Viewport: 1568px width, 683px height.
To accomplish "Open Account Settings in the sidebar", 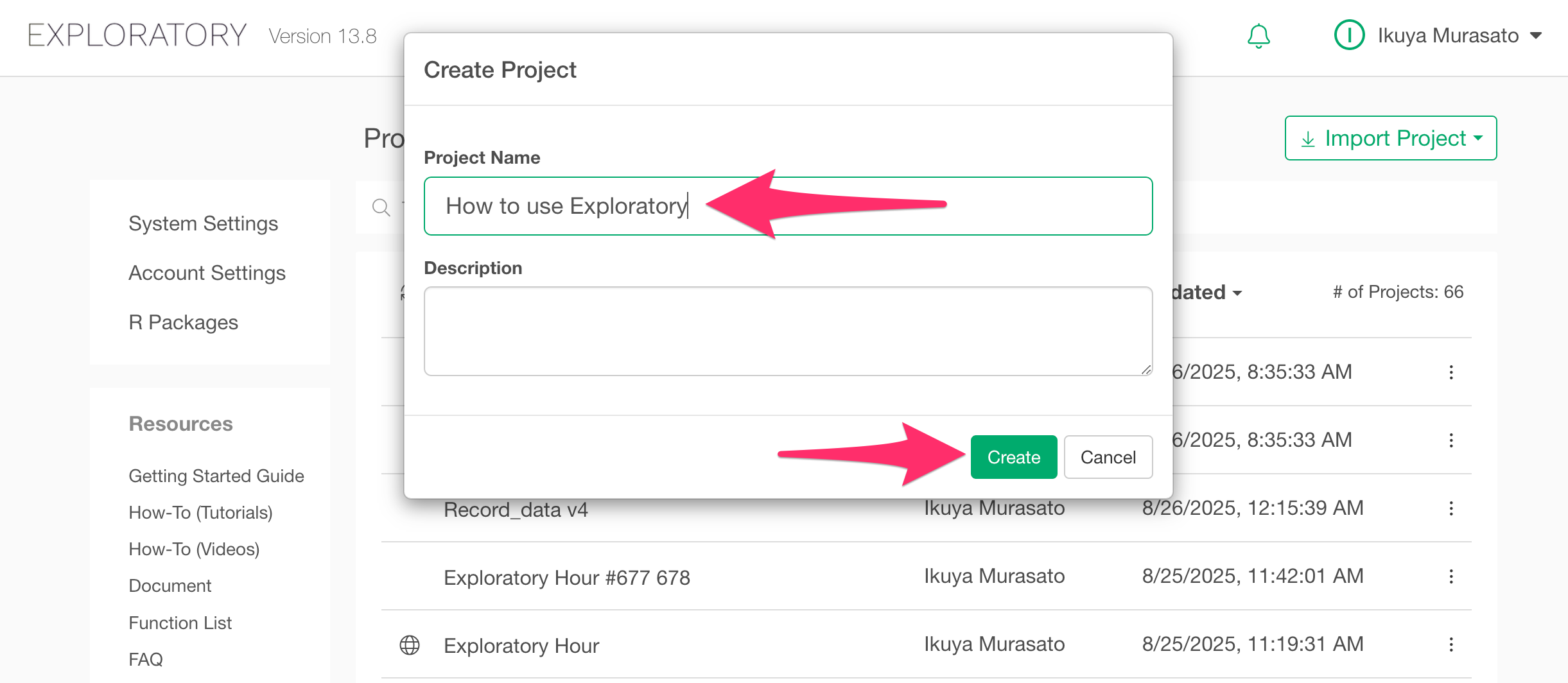I will pos(207,273).
